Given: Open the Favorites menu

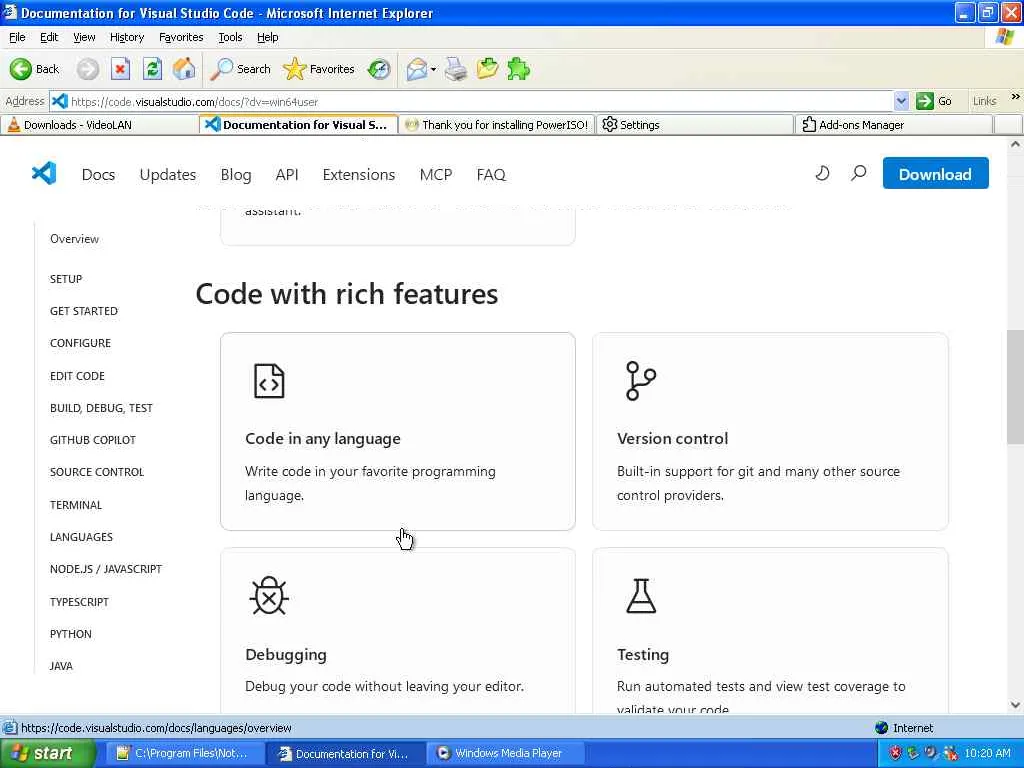Looking at the screenshot, I should [x=181, y=37].
